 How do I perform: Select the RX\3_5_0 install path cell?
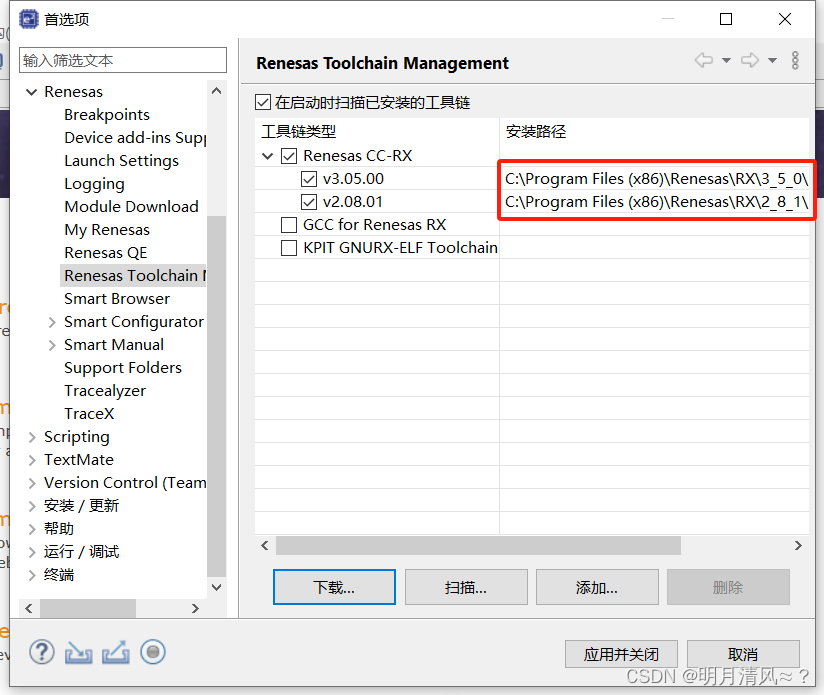[656, 179]
